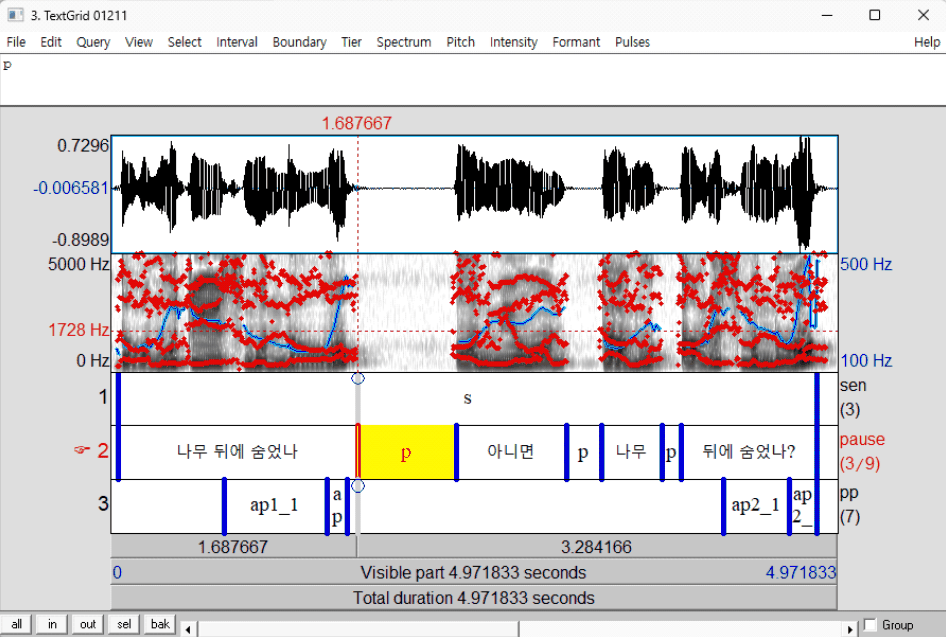The image size is (946, 637).
Task: Toggle the Group checkbox
Action: [870, 624]
